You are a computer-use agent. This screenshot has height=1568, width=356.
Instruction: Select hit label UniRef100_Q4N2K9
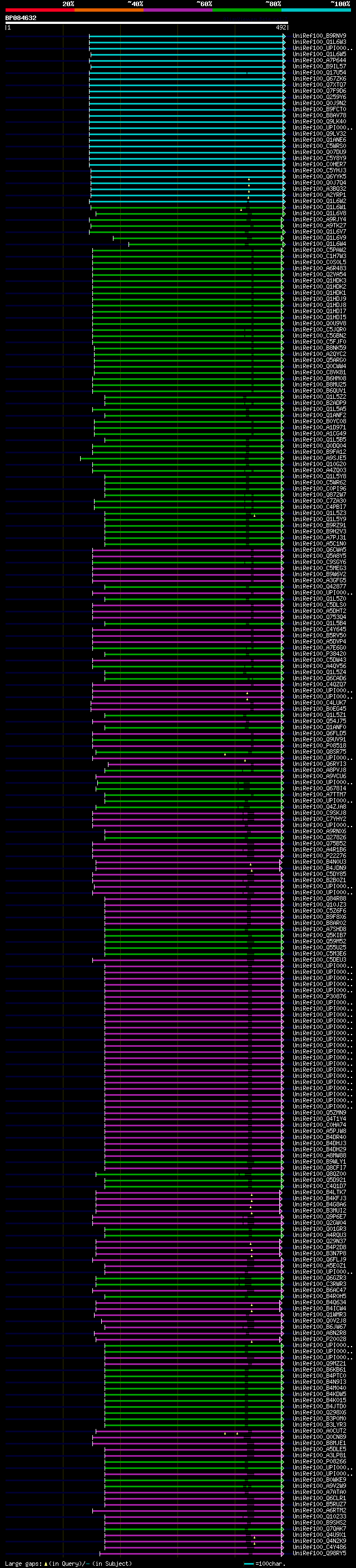click(319, 1541)
